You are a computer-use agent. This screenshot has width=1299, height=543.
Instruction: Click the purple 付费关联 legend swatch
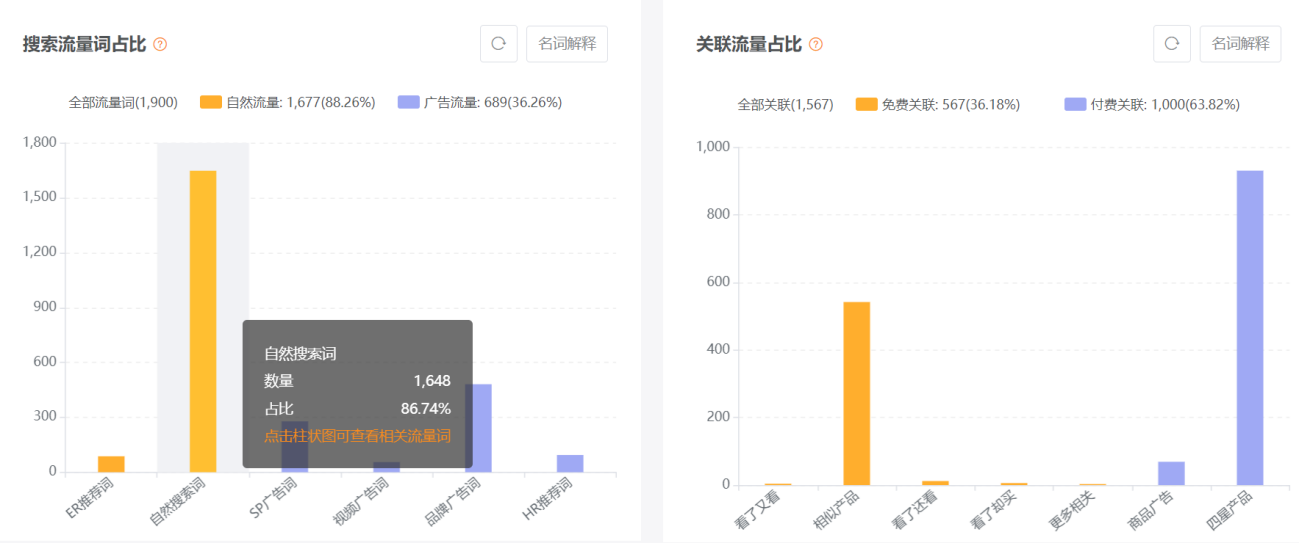coord(1075,104)
